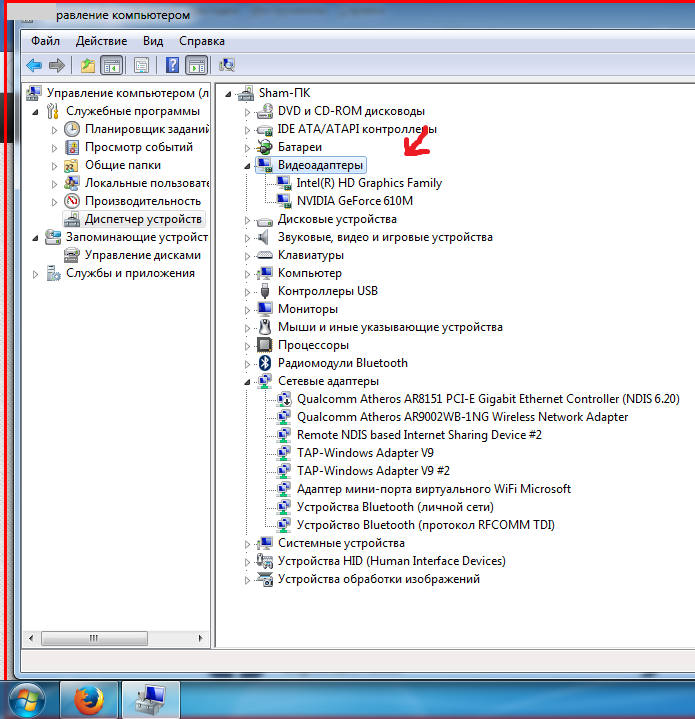Open the Справка menu

pos(201,41)
